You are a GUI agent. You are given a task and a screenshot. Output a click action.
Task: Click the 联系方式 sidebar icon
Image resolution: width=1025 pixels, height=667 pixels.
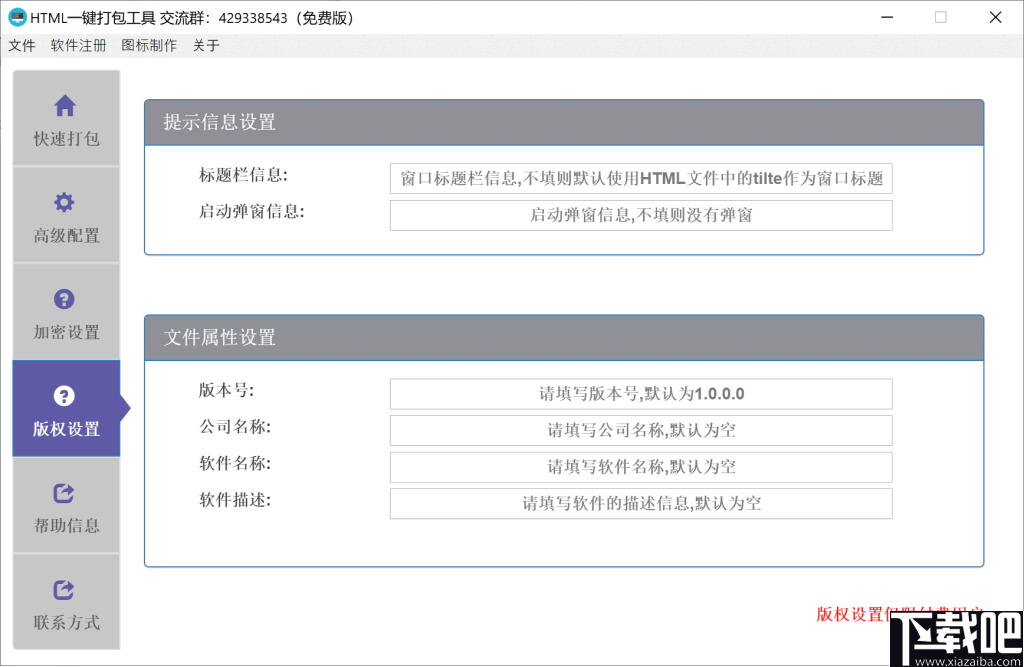point(64,587)
